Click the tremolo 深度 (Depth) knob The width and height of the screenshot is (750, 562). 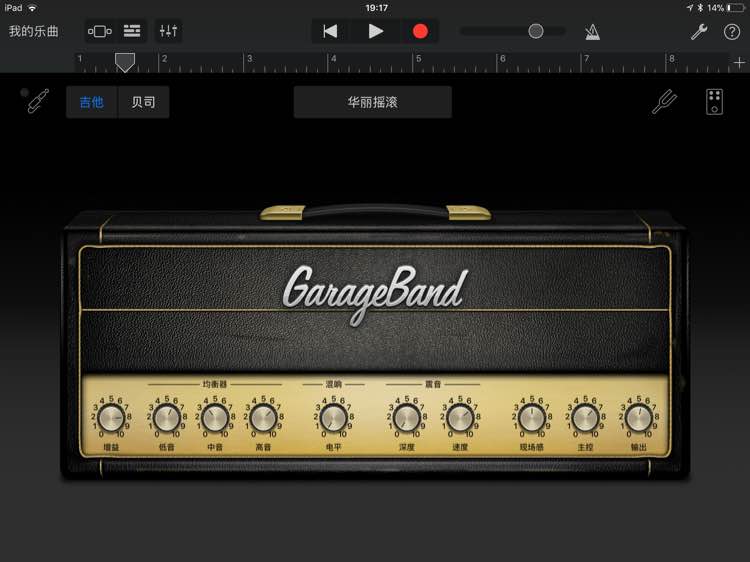click(407, 418)
